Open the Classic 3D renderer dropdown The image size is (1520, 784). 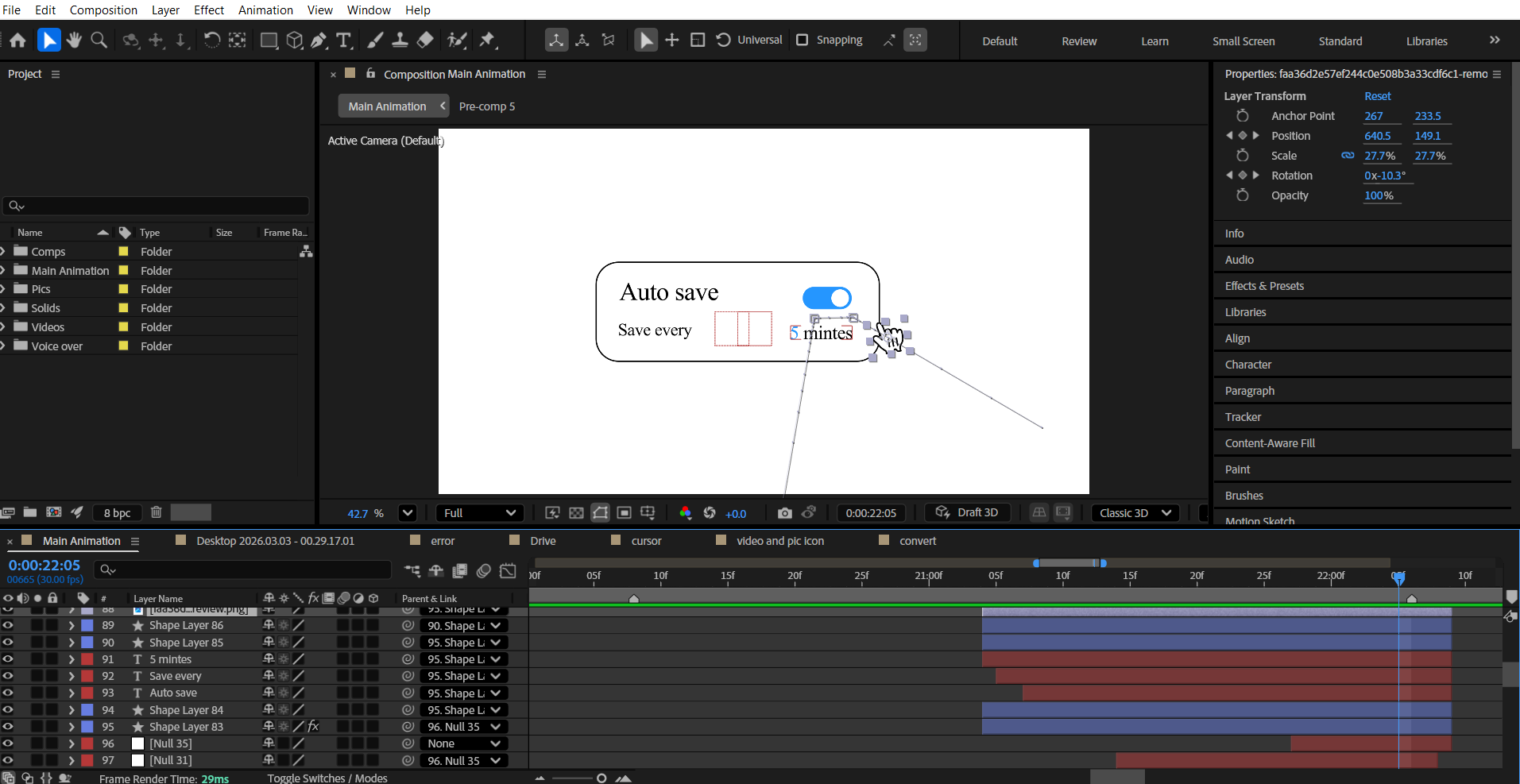[1135, 513]
